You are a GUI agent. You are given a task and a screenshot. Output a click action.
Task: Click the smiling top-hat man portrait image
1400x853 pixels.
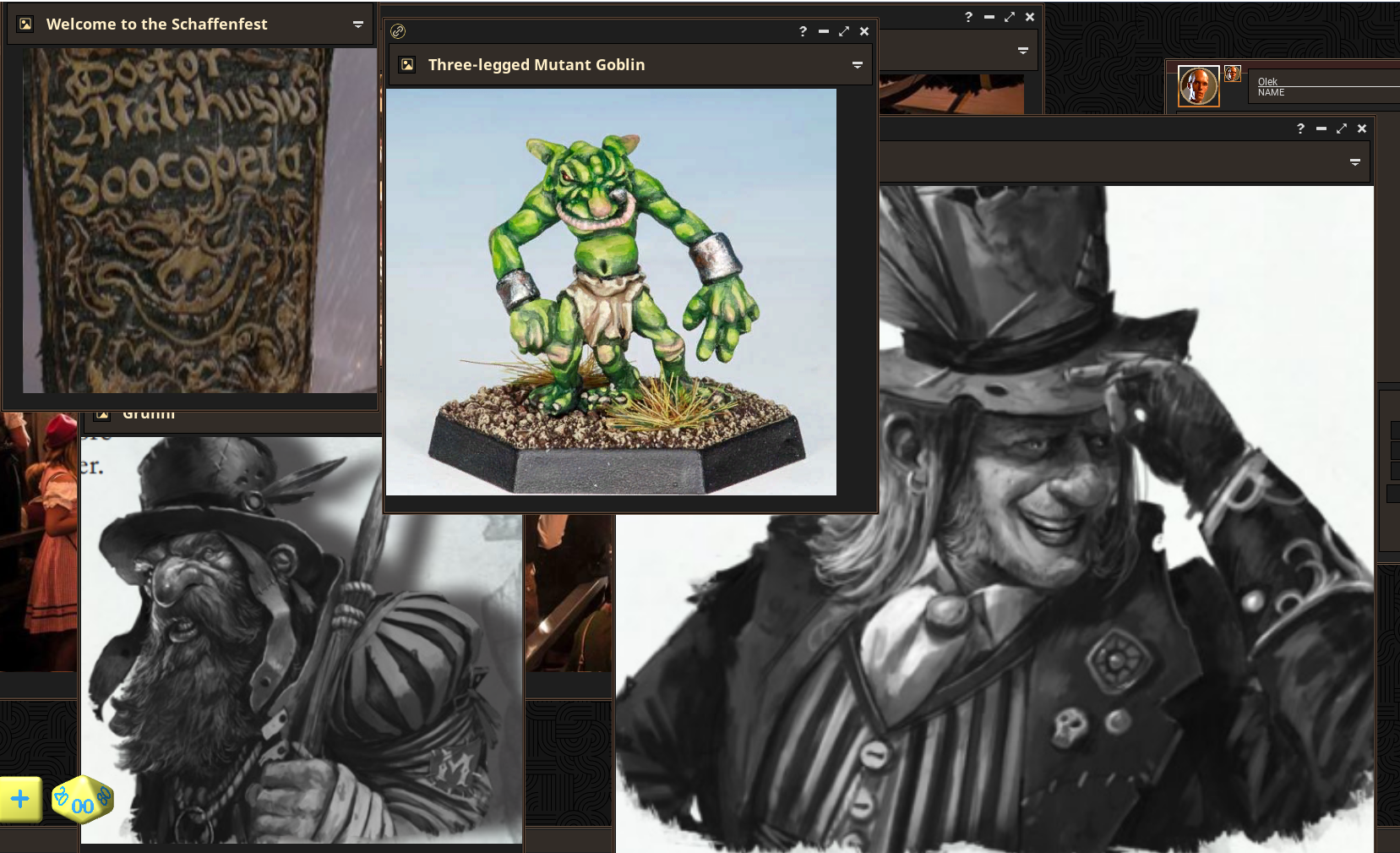pos(994,519)
